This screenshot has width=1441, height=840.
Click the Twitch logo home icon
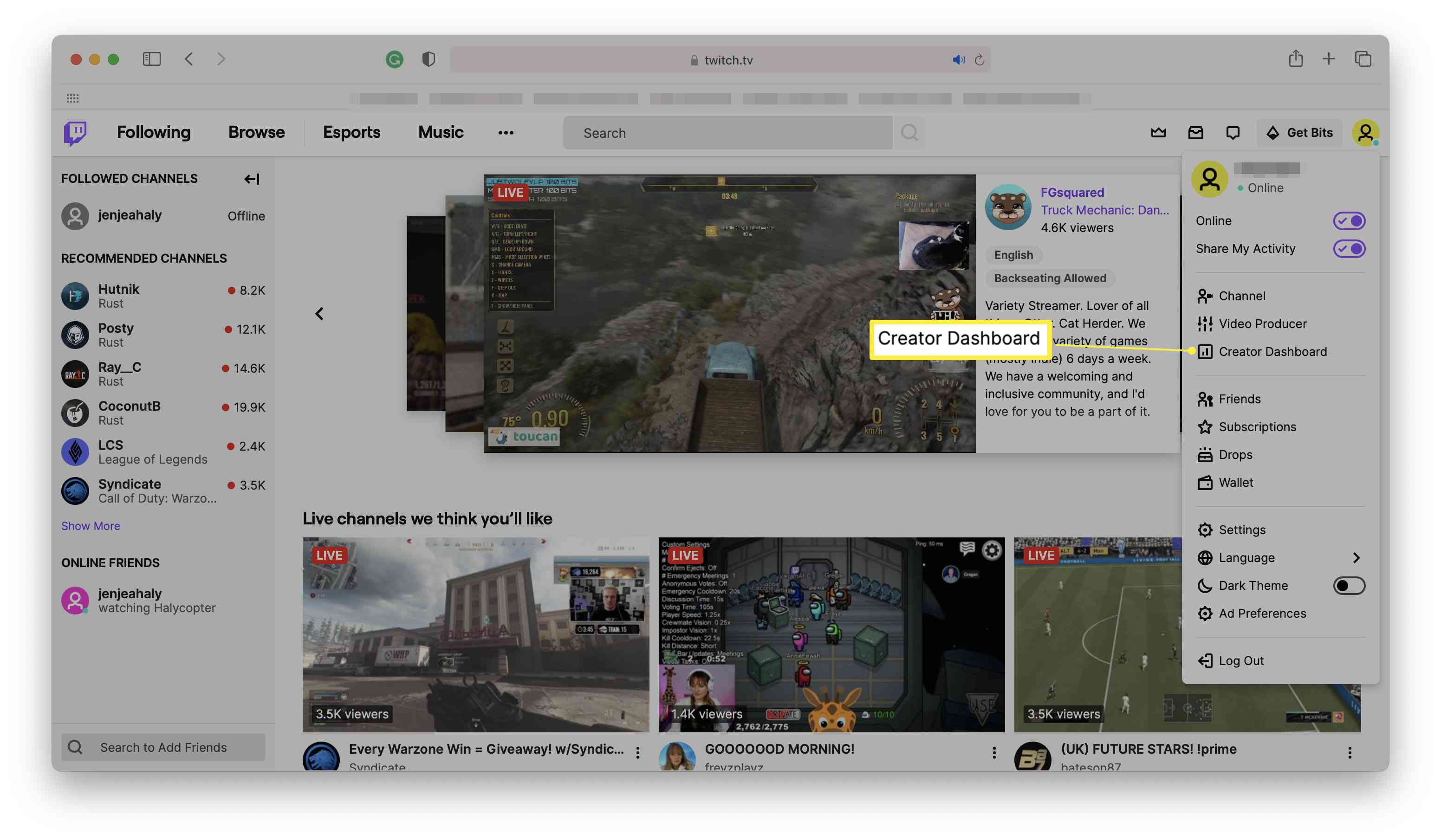tap(75, 133)
